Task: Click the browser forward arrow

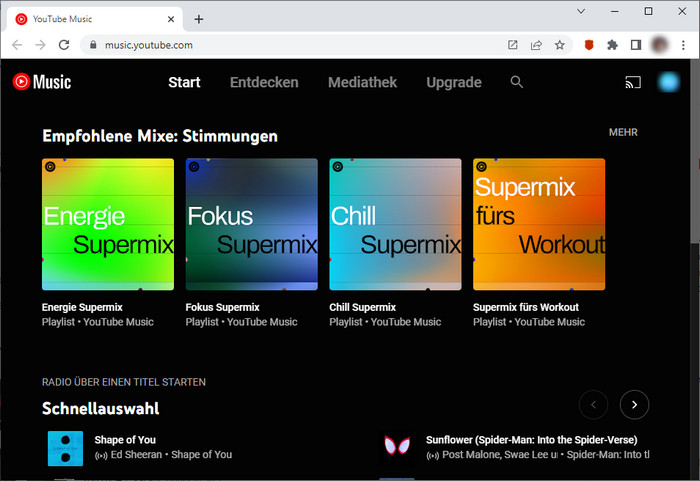Action: point(41,45)
